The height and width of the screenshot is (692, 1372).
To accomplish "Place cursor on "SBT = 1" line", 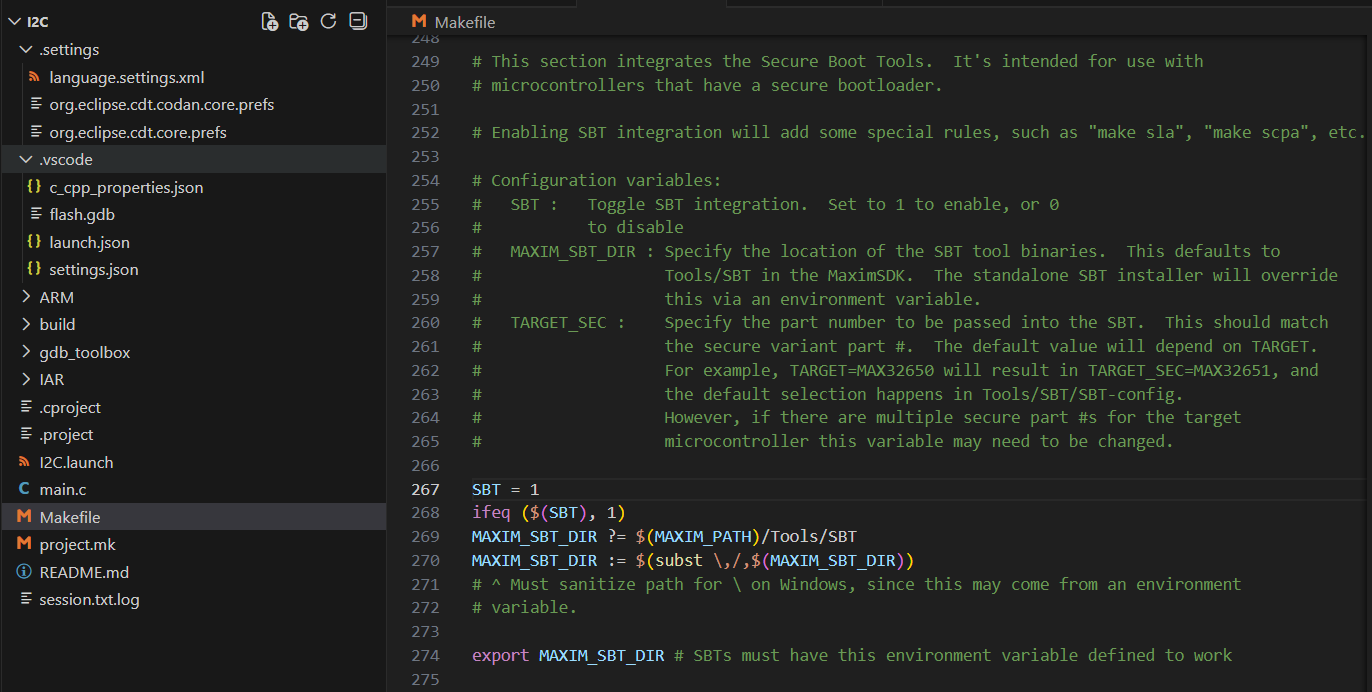I will [x=505, y=489].
